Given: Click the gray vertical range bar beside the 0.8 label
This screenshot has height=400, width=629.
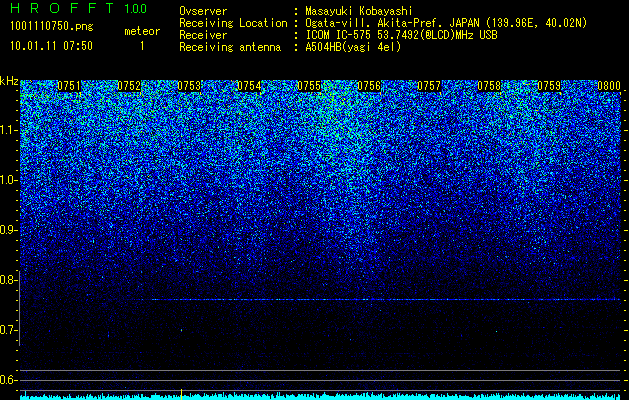Looking at the screenshot, I should pos(20,308).
